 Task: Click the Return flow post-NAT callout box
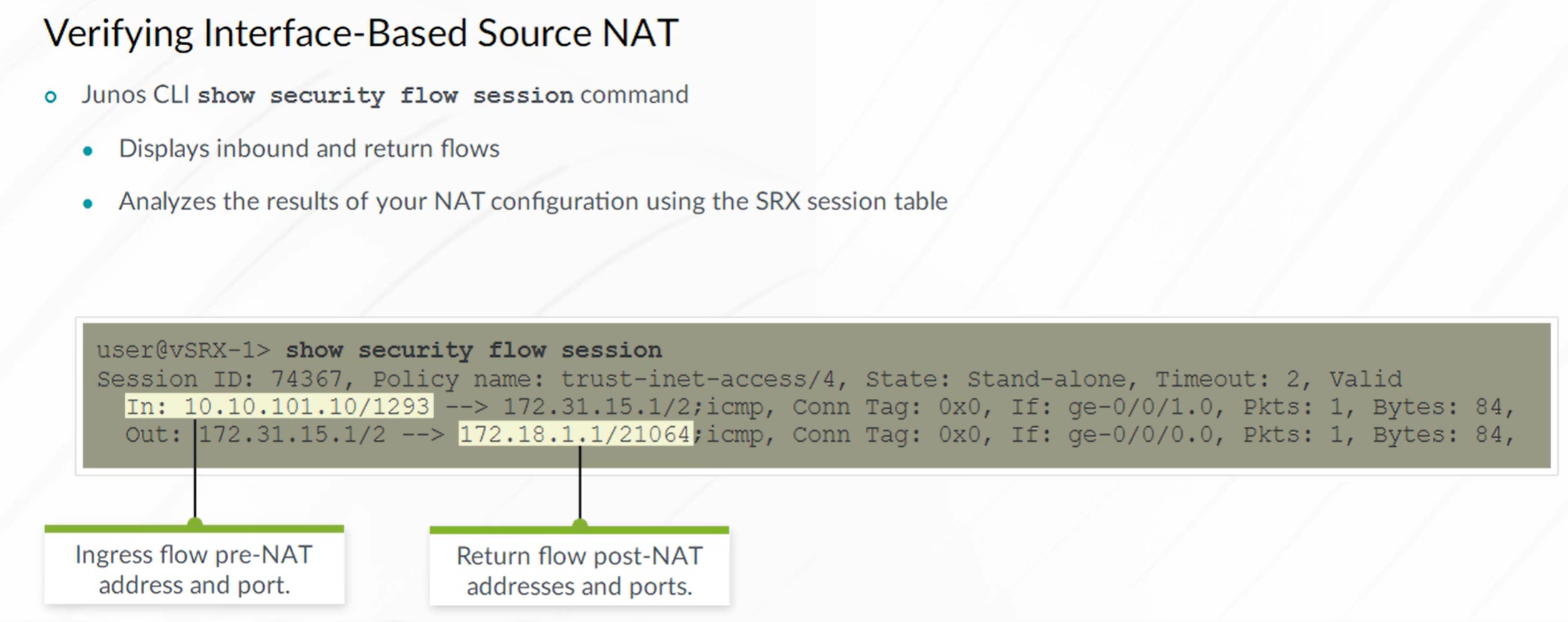(x=579, y=567)
